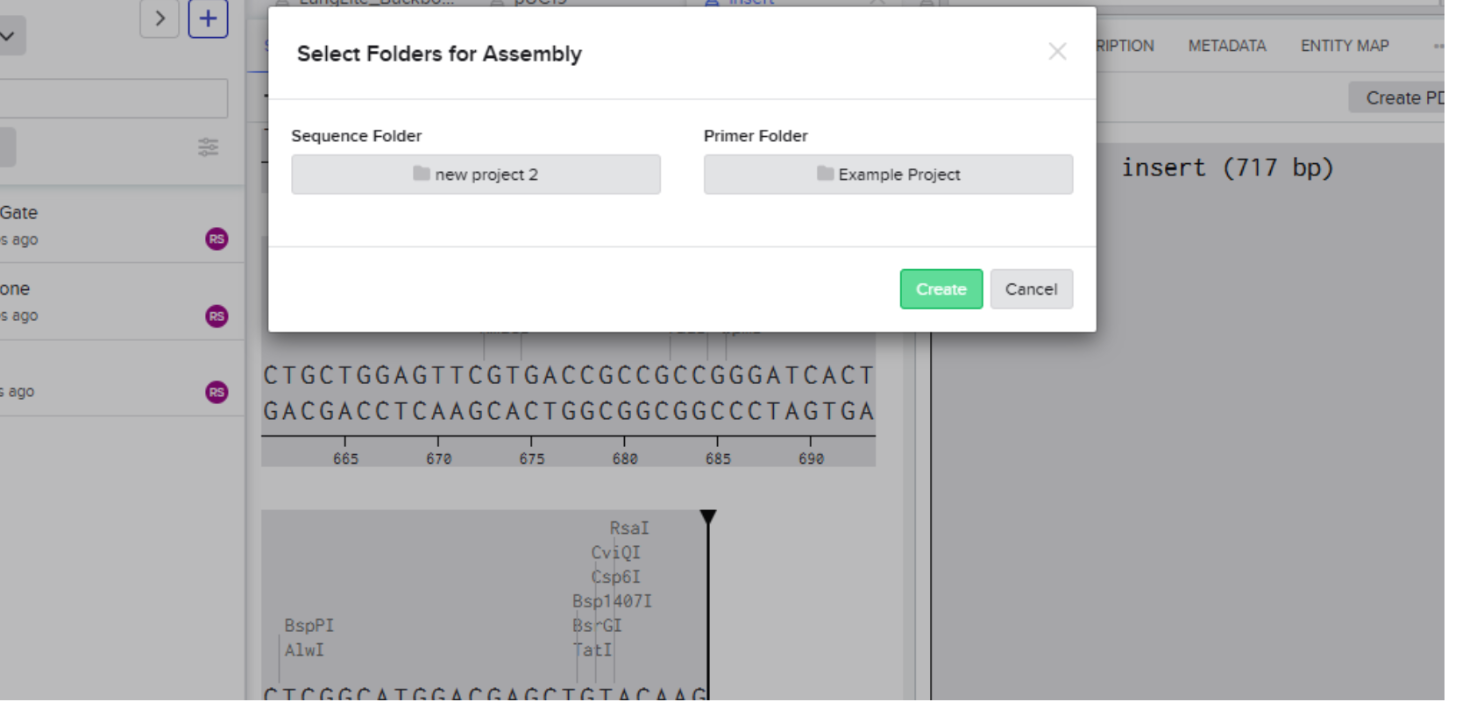Focus the sidebar search field
The width and height of the screenshot is (1482, 722).
coord(113,99)
